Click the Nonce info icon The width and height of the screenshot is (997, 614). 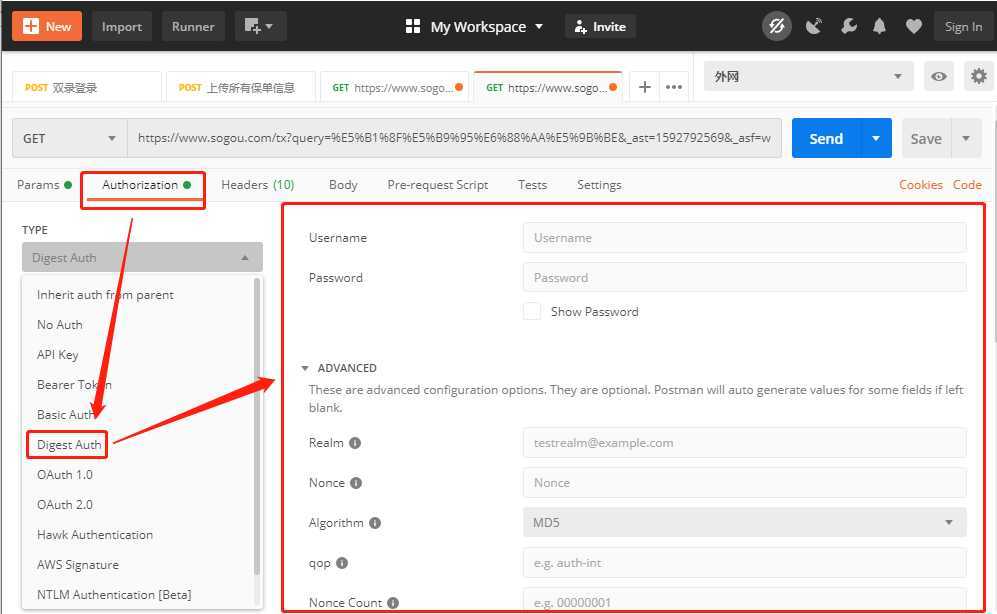(x=356, y=483)
